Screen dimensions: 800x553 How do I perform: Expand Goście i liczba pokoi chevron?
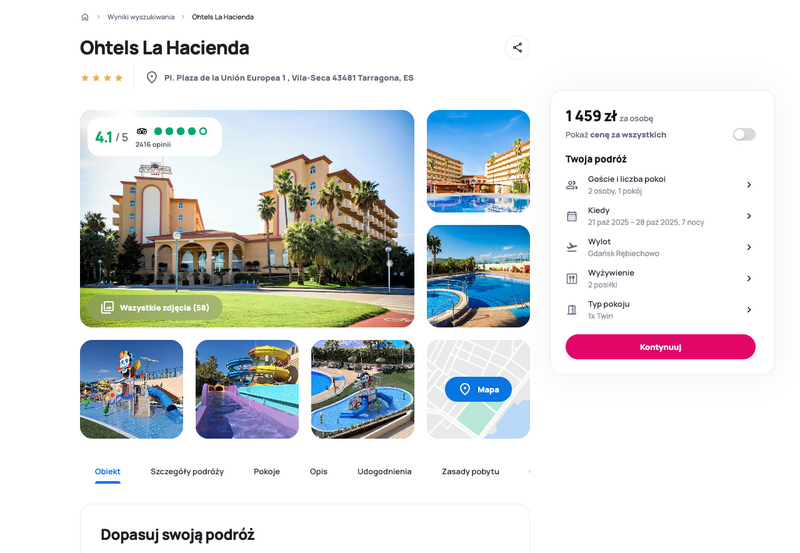coord(749,185)
